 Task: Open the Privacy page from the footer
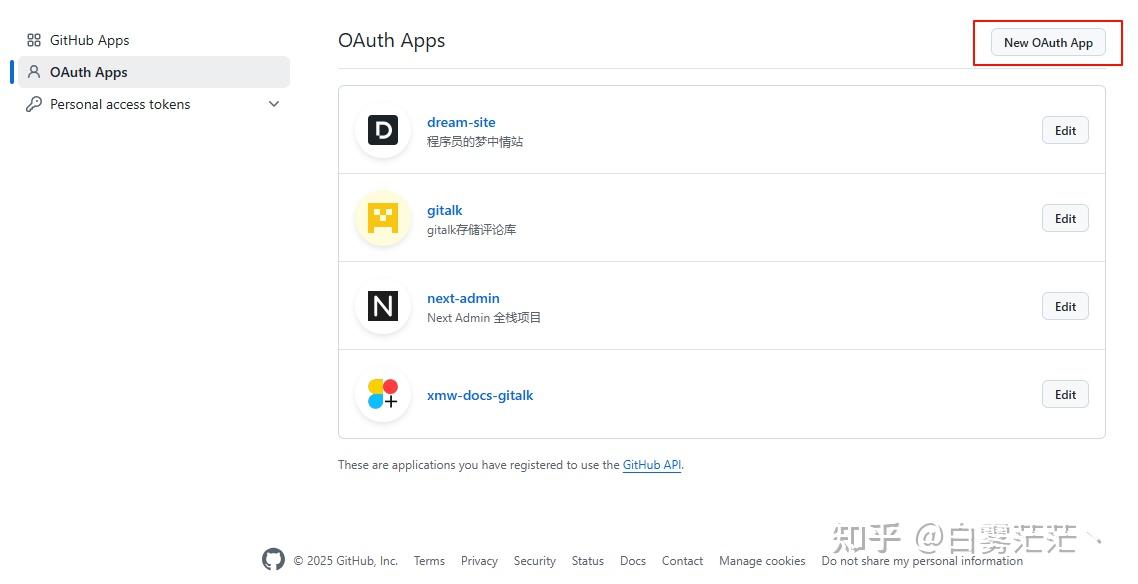(x=479, y=561)
